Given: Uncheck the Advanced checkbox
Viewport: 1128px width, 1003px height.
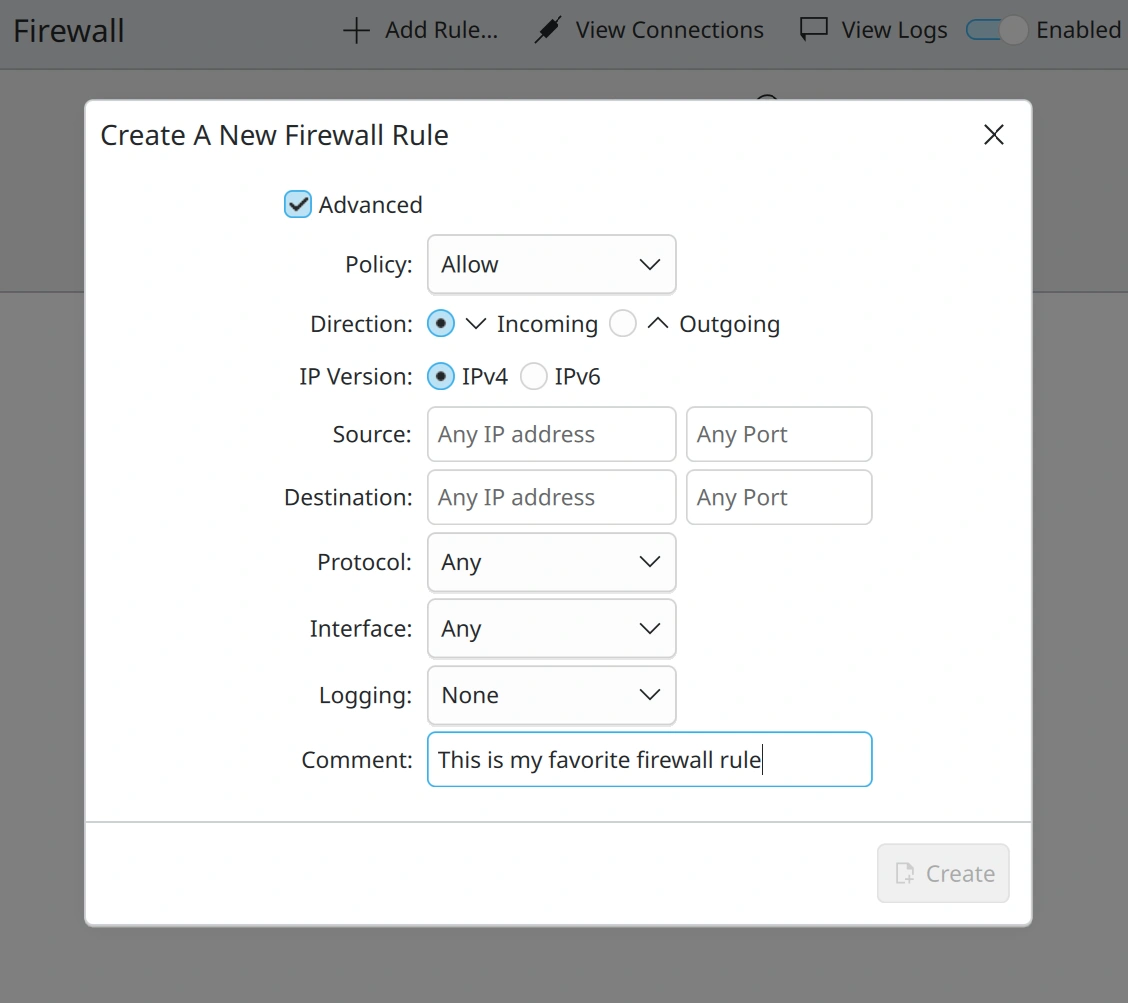Looking at the screenshot, I should coord(297,204).
